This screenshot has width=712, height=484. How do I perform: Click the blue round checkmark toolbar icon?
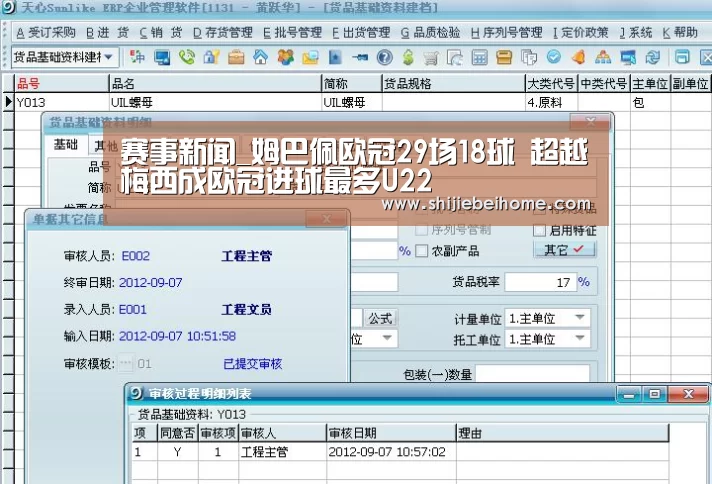click(554, 57)
